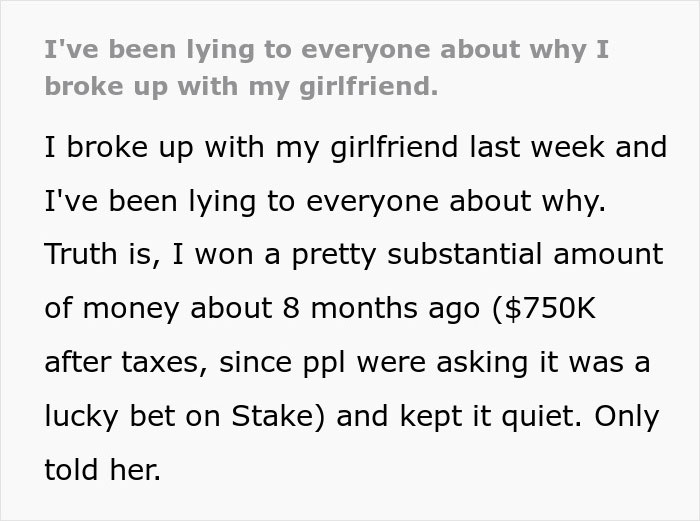The width and height of the screenshot is (700, 521).
Task: Click the phrase 'pretty substantial amount'
Action: (x=478, y=254)
